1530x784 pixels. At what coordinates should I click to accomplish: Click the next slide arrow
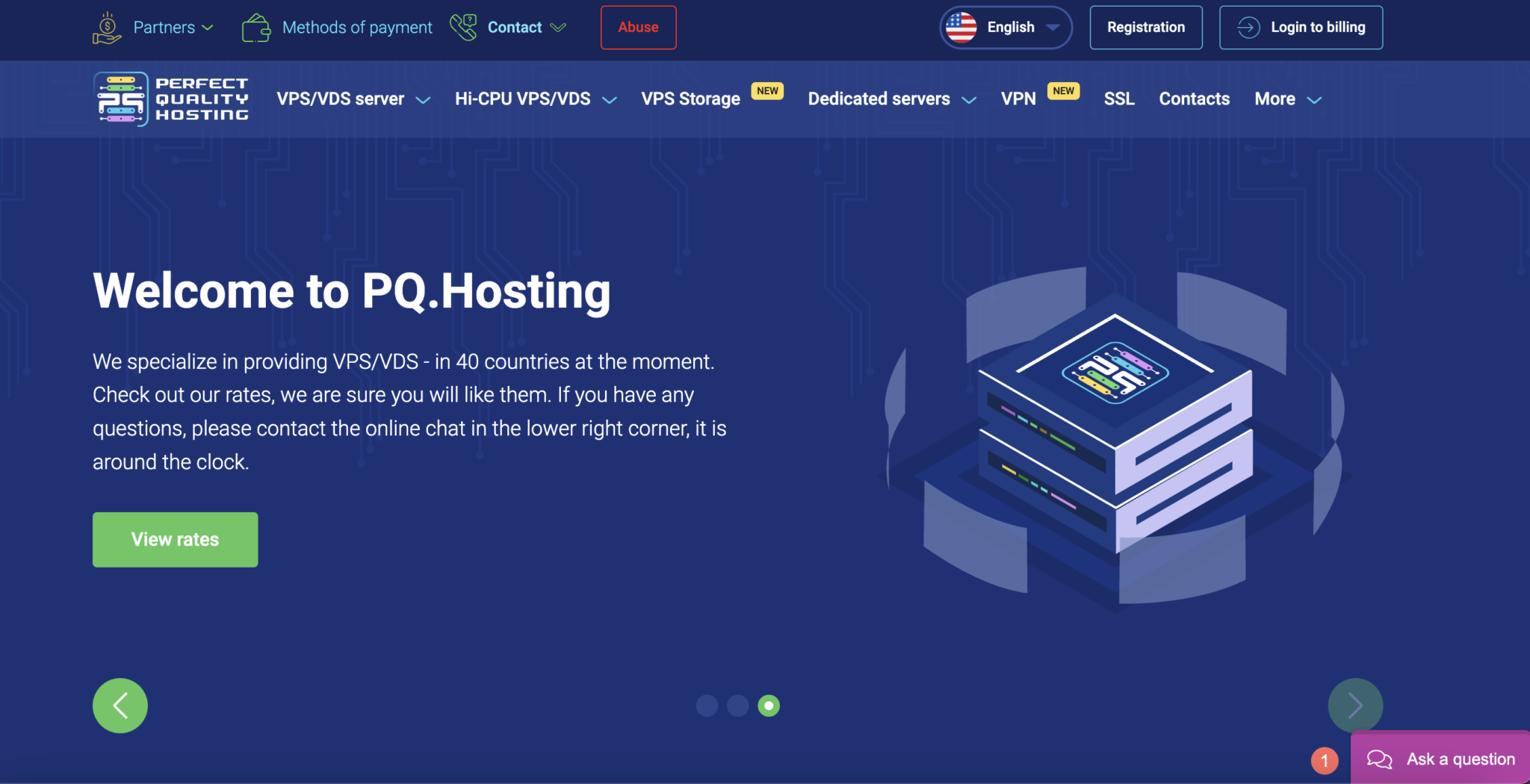click(1357, 705)
